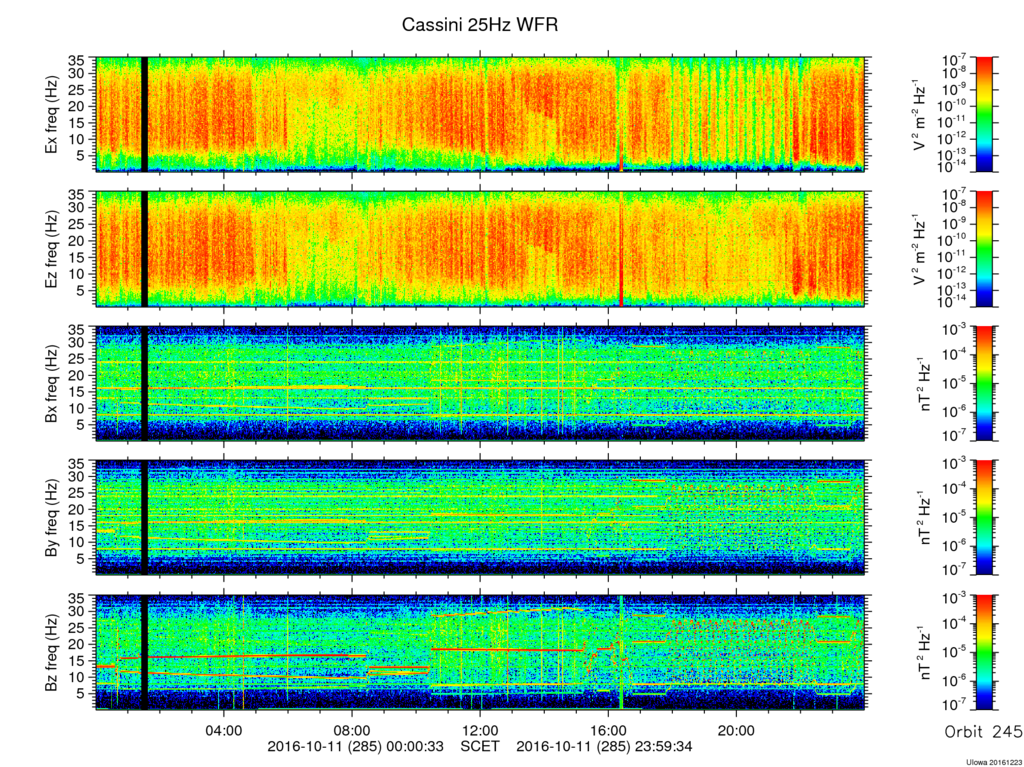This screenshot has height=767, width=1024.
Task: Click the "12:00" time axis label
Action: point(480,731)
